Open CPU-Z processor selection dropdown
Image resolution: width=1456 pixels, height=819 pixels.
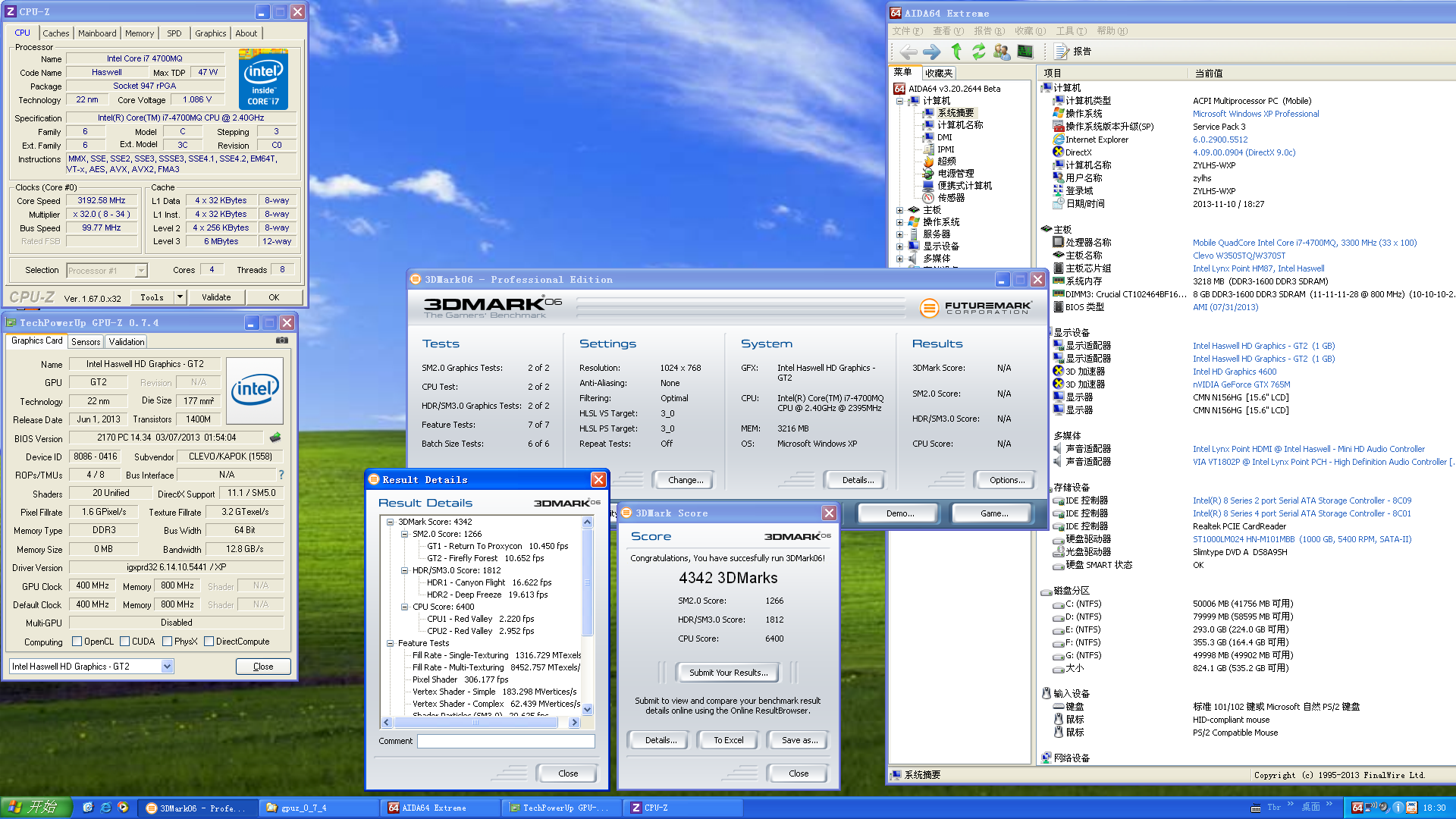[x=141, y=270]
